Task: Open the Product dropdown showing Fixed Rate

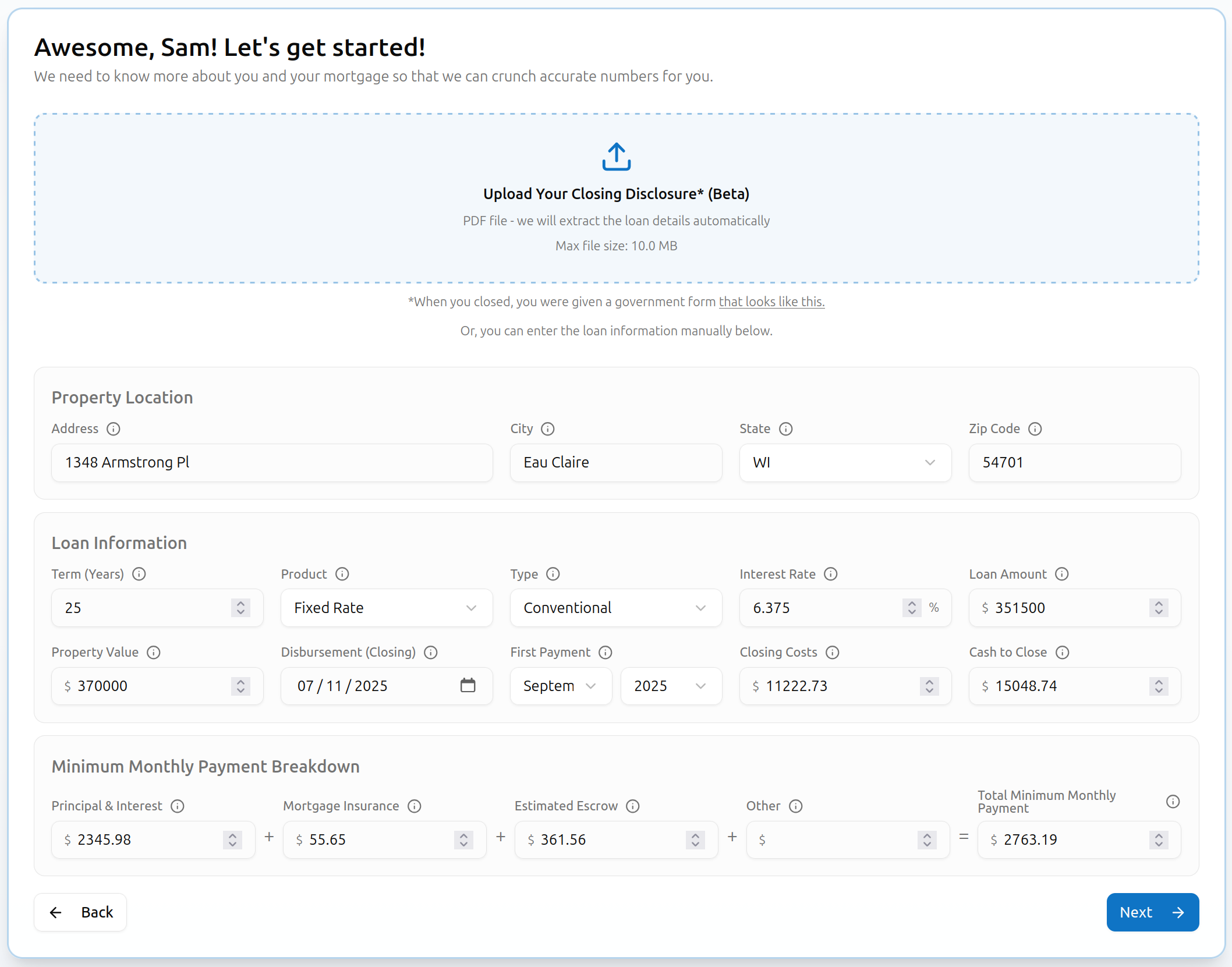Action: point(387,608)
